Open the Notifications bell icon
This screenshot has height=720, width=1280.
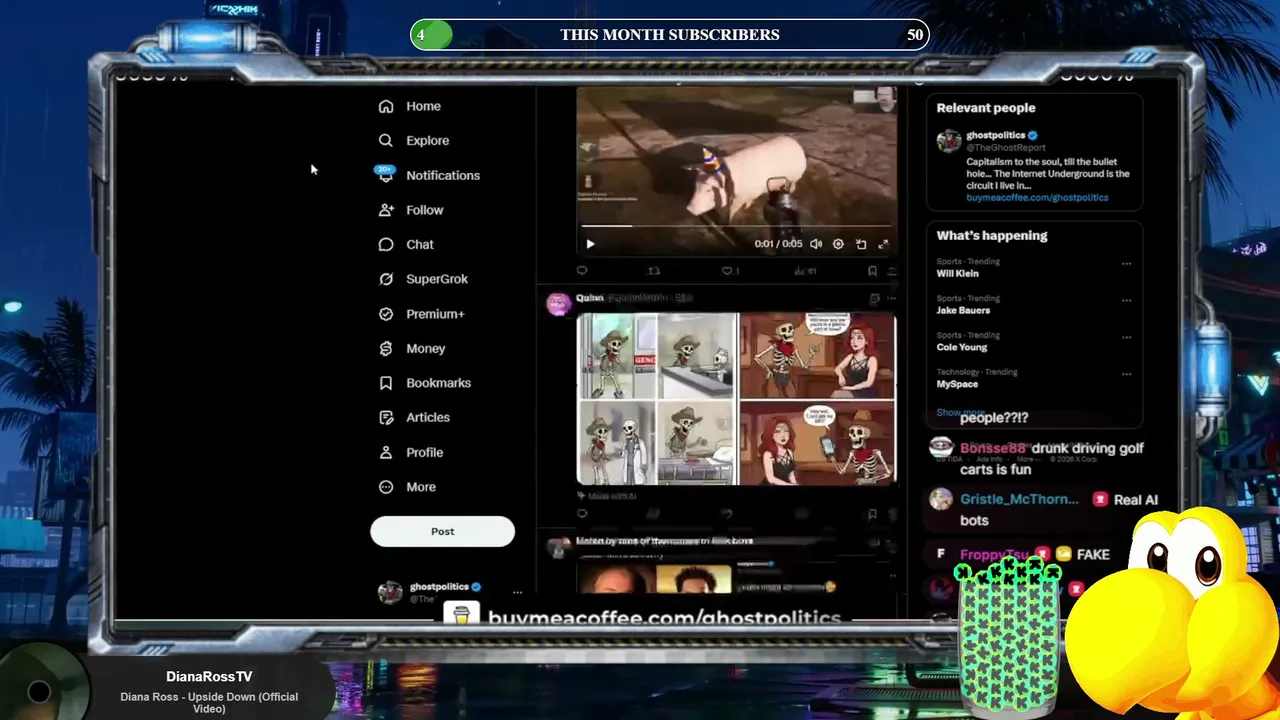click(386, 175)
